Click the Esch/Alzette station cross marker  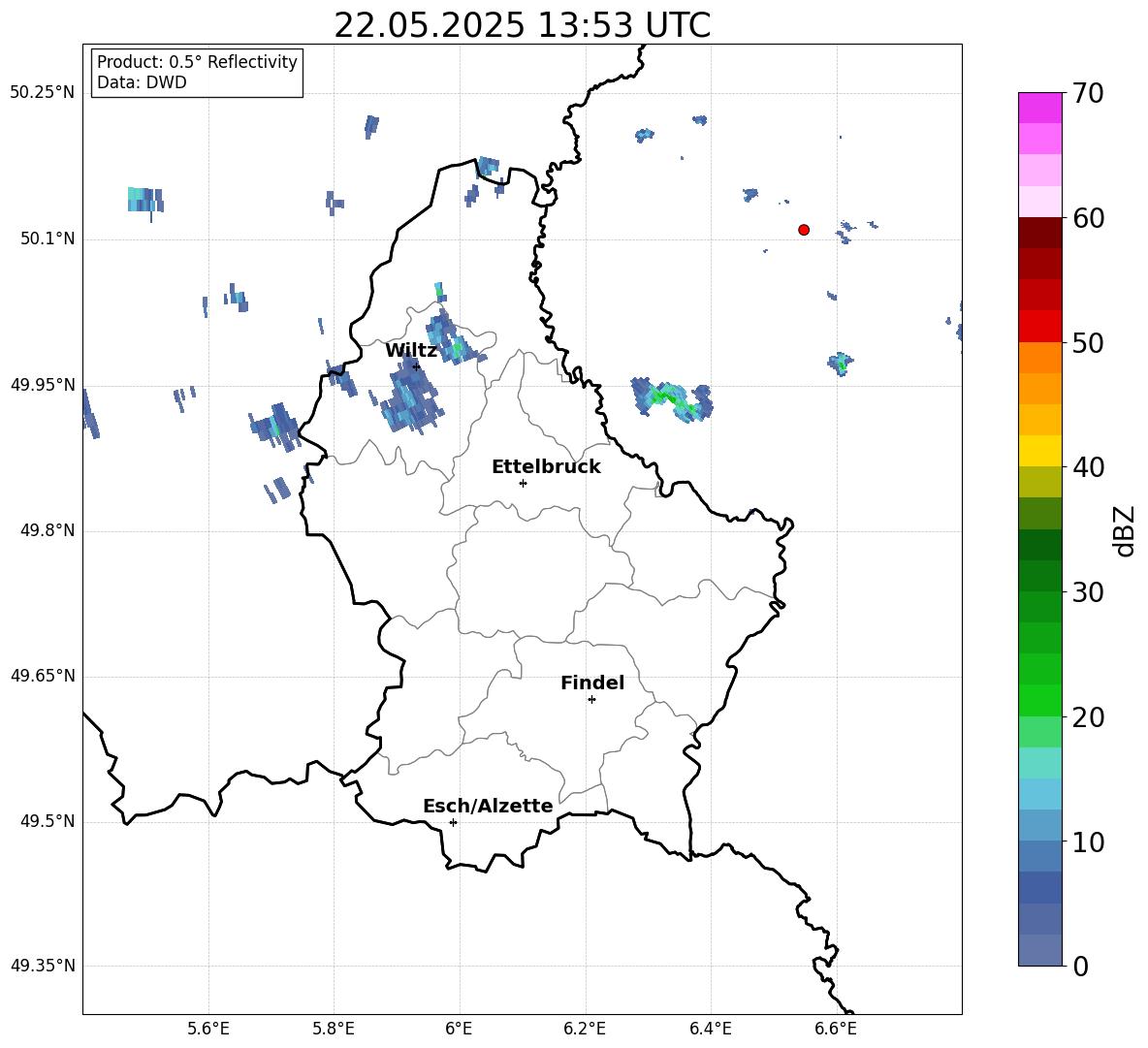[x=453, y=822]
